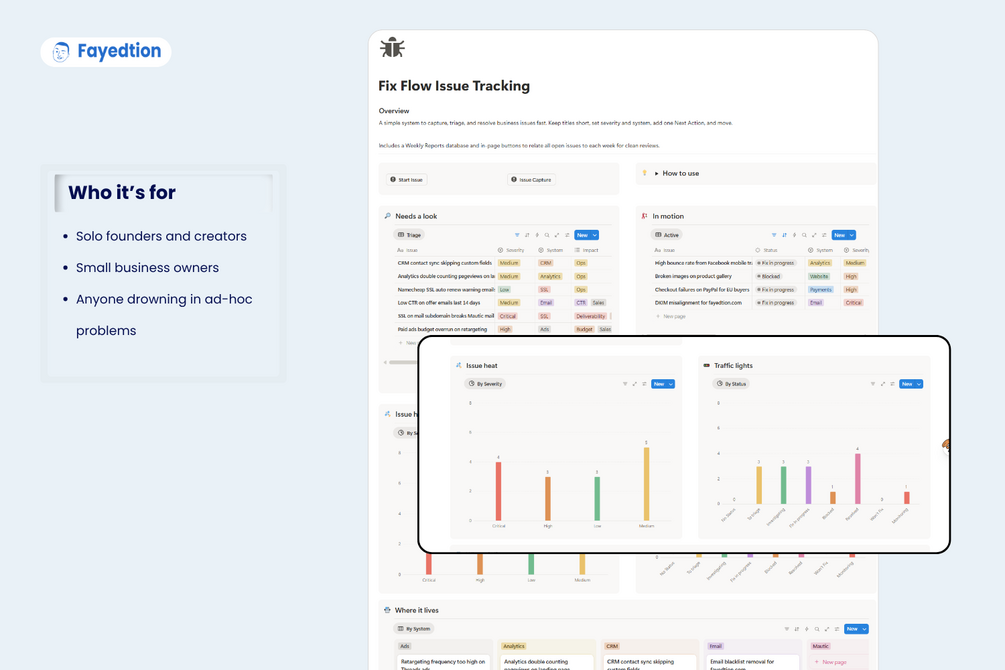Click the automation lightning icon in Needs a look
Viewport: 1005px width, 670px height.
[537, 235]
